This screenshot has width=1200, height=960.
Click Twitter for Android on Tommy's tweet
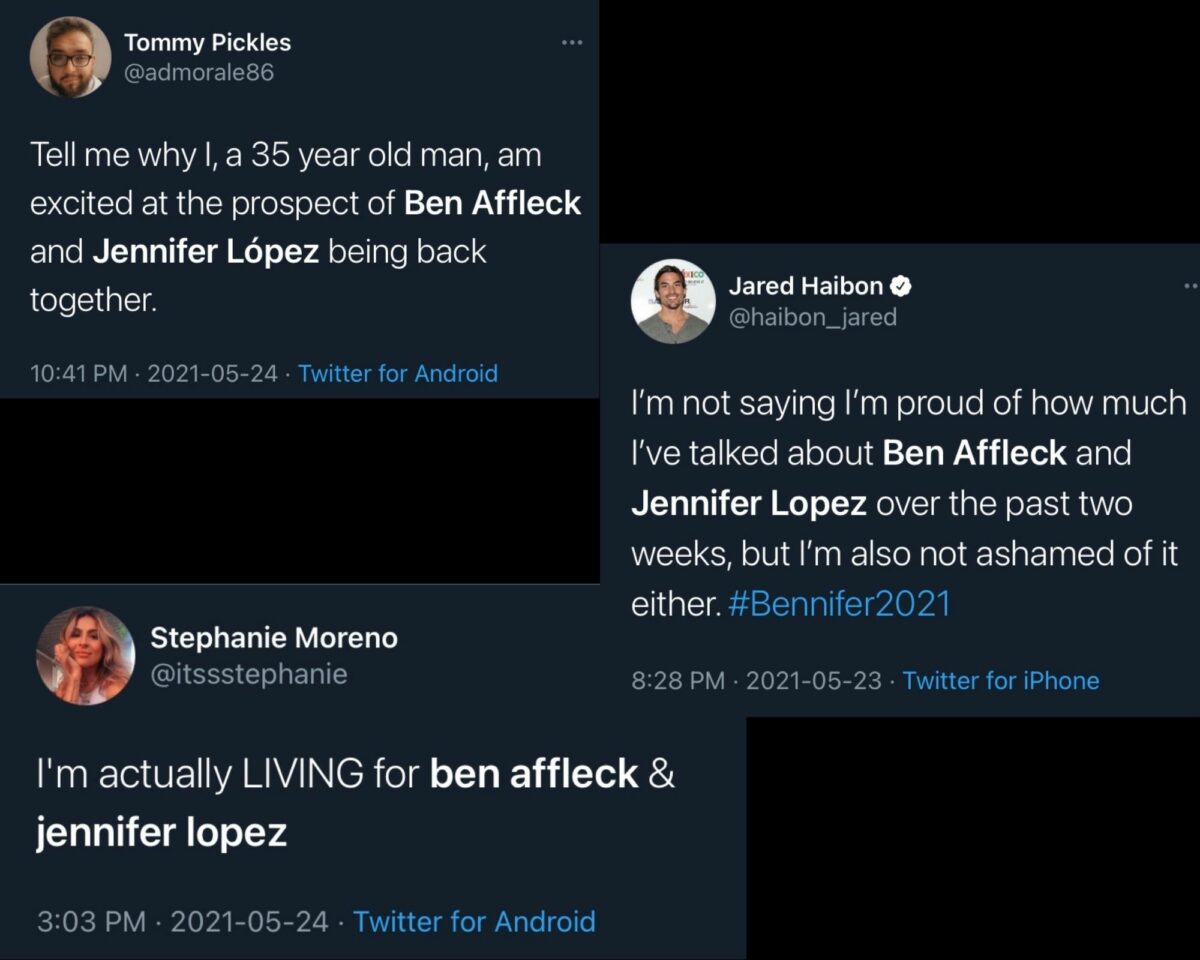point(398,374)
